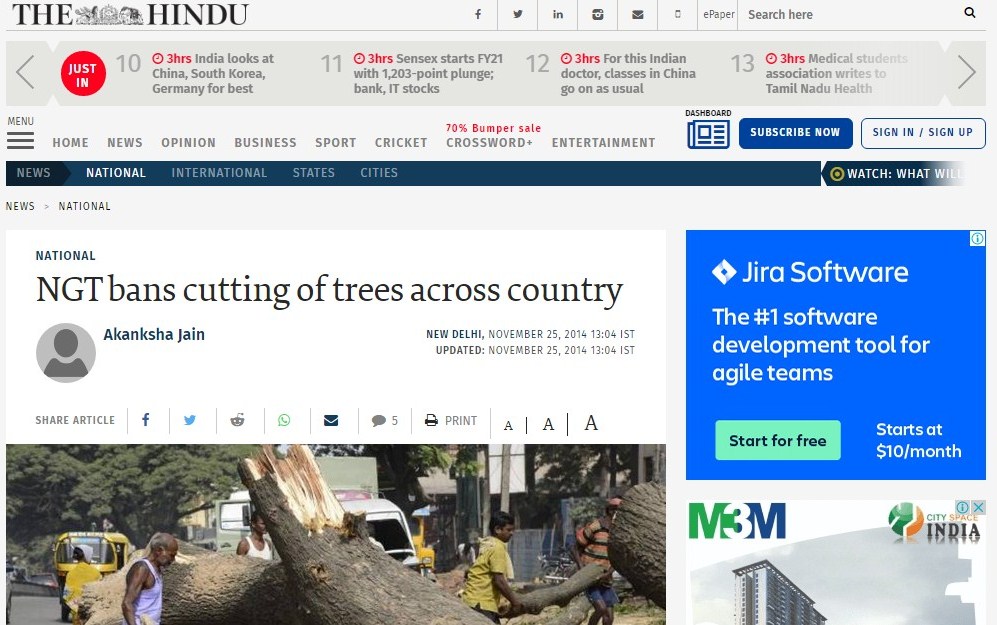The height and width of the screenshot is (625, 997).
Task: Click the Sign In / Sign Up button
Action: coord(923,133)
